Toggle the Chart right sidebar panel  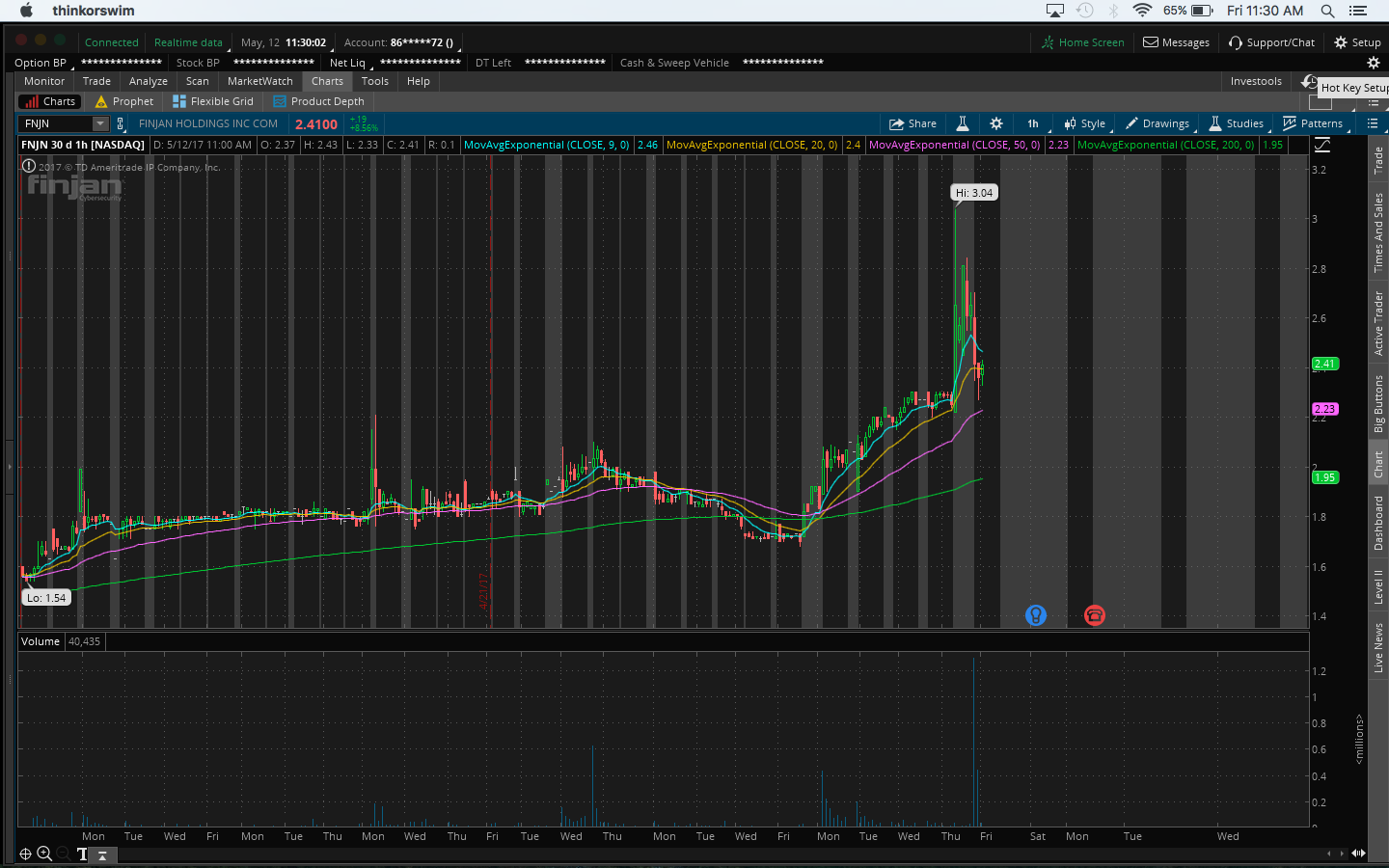pyautogui.click(x=1378, y=465)
